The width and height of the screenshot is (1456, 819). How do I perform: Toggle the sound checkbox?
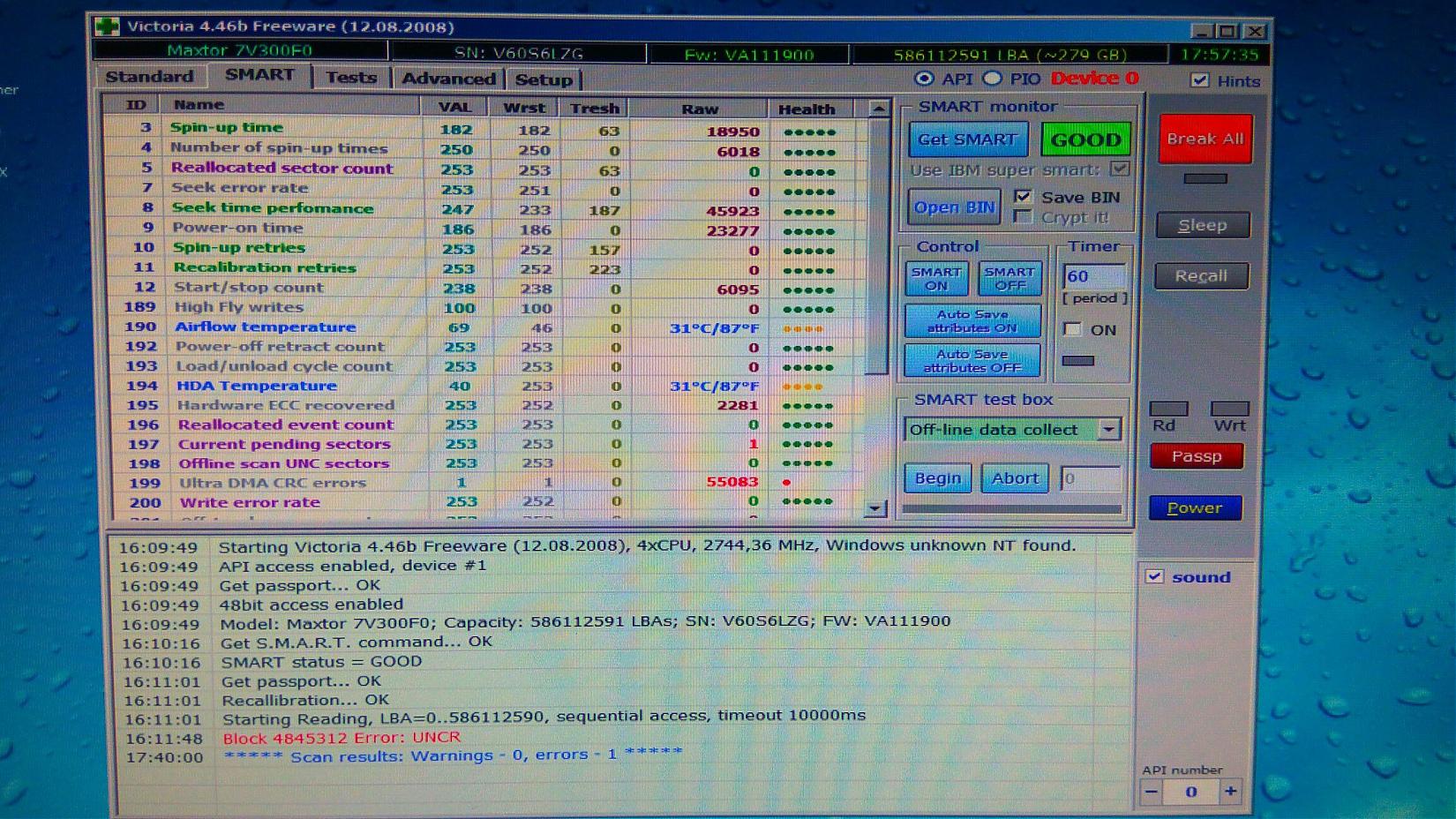1153,576
